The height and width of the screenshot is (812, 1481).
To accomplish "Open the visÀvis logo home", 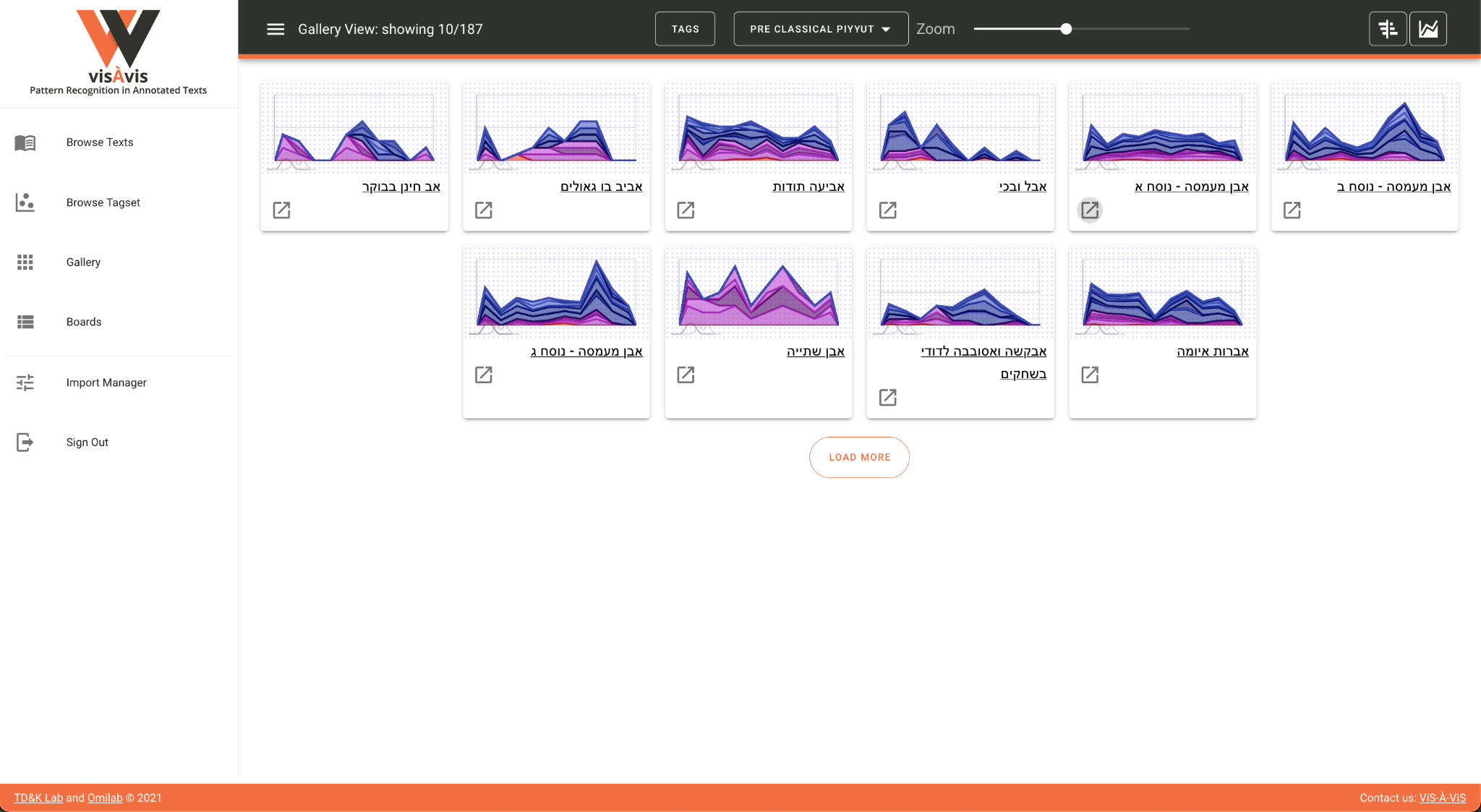I will point(119,52).
